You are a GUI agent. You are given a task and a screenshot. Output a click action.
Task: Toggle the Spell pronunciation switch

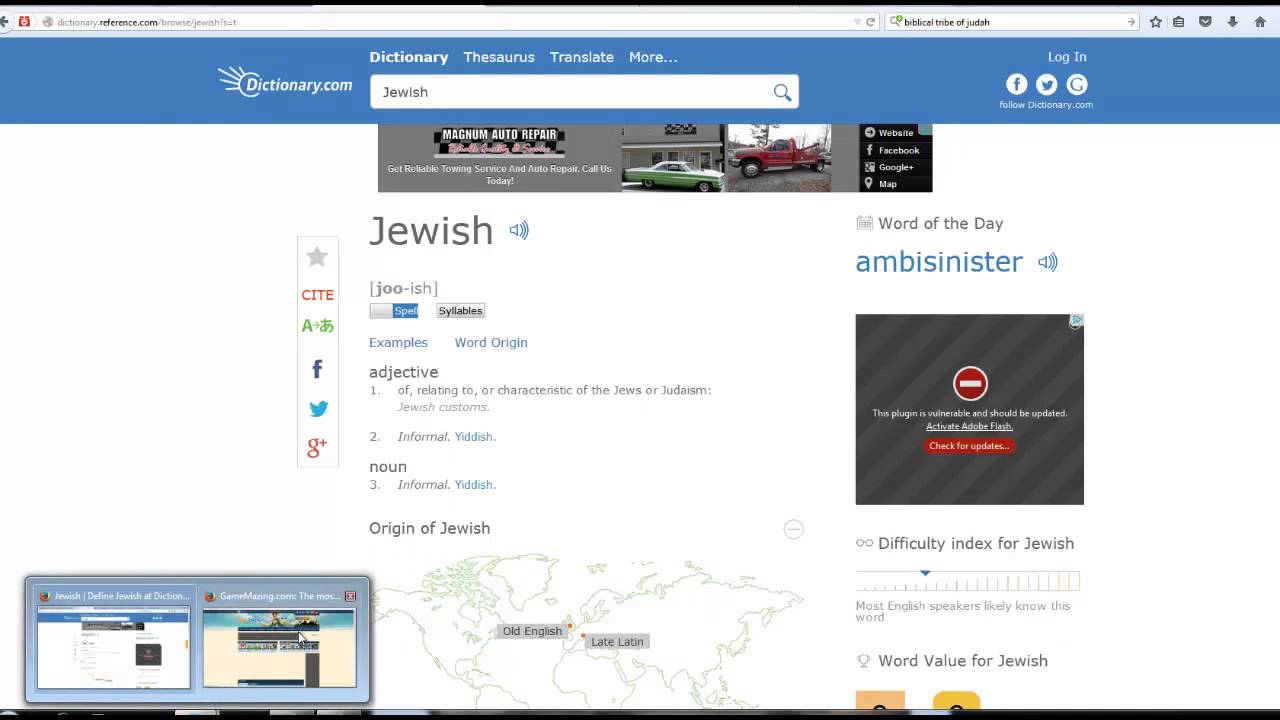394,311
